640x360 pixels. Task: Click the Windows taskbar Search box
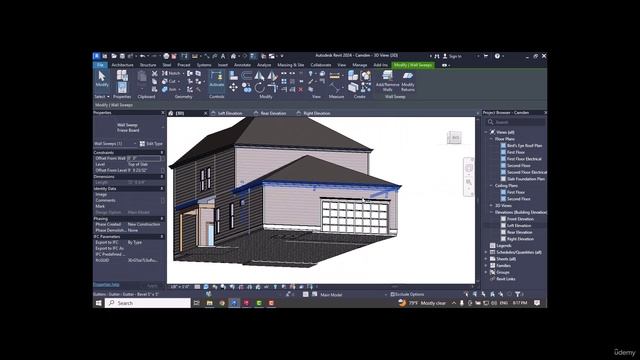click(148, 303)
